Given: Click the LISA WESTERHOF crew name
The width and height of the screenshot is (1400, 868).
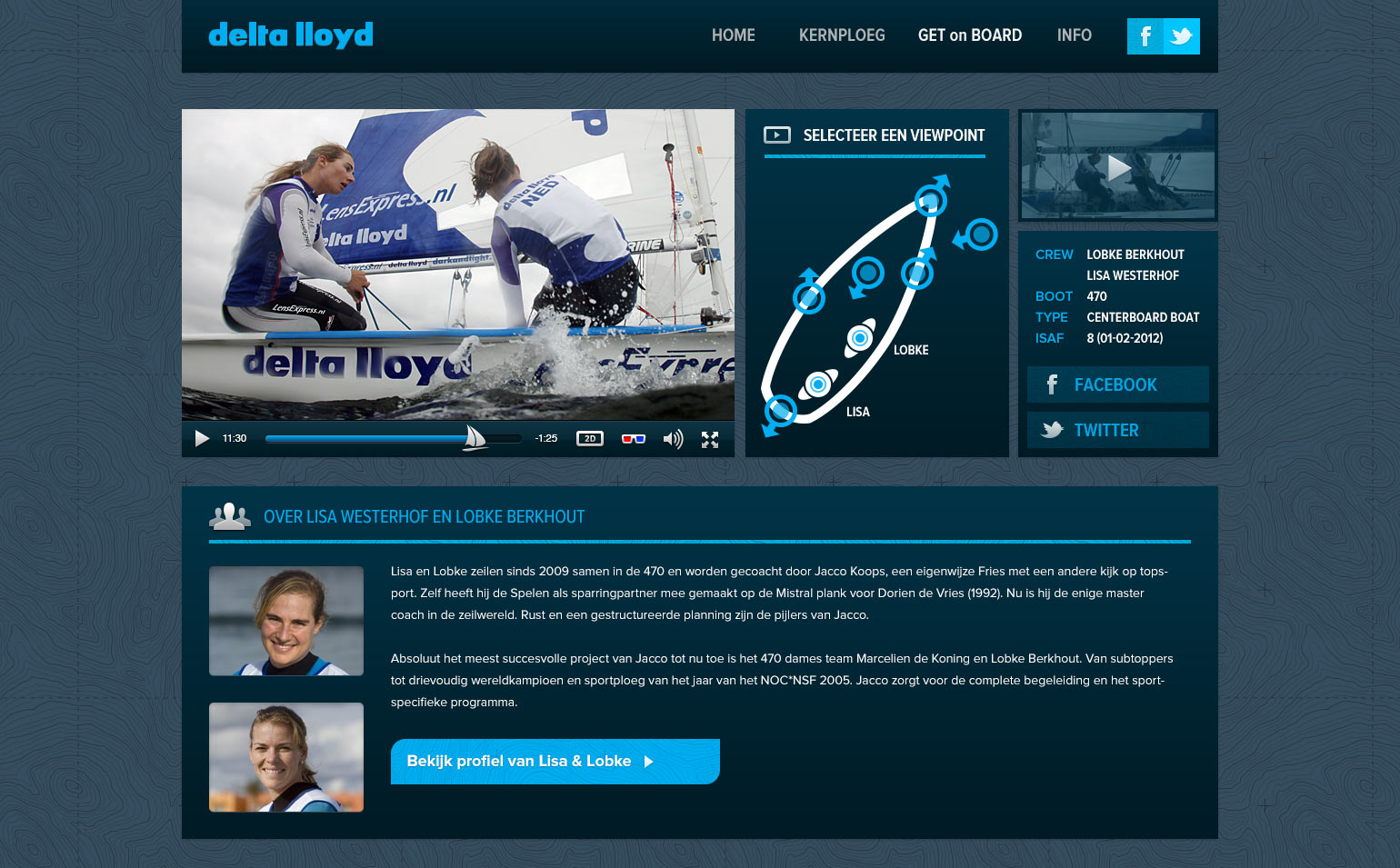Looking at the screenshot, I should 1133,275.
